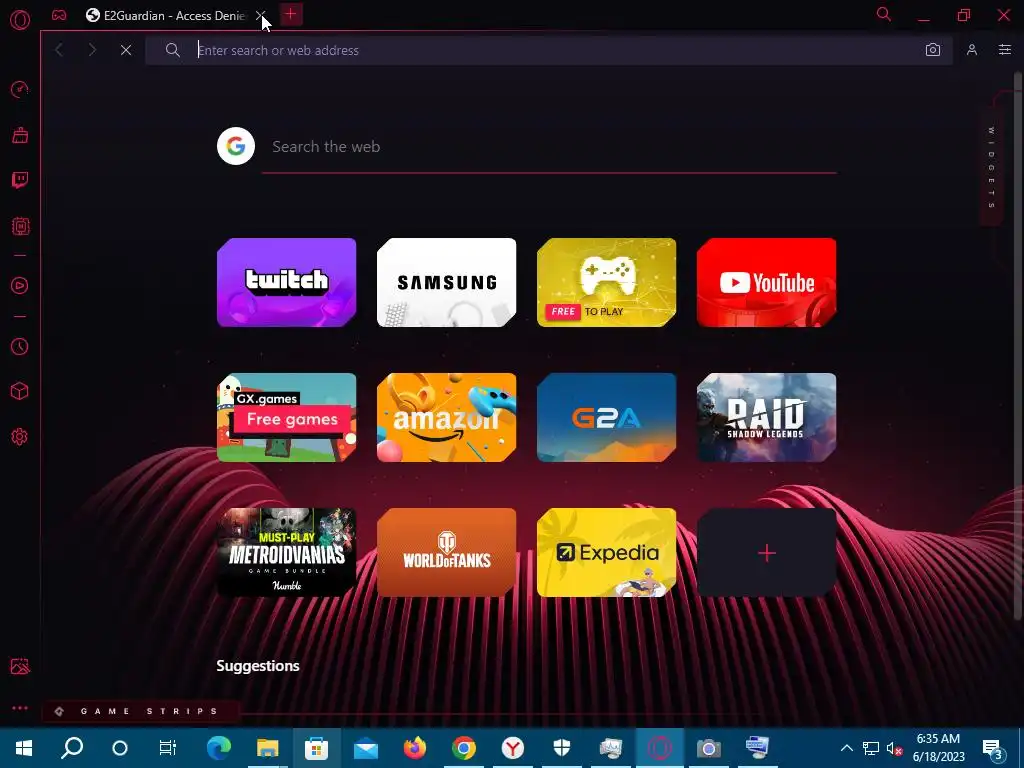Expand the Game Strips bar
Screen dimensions: 1024x768
point(140,711)
